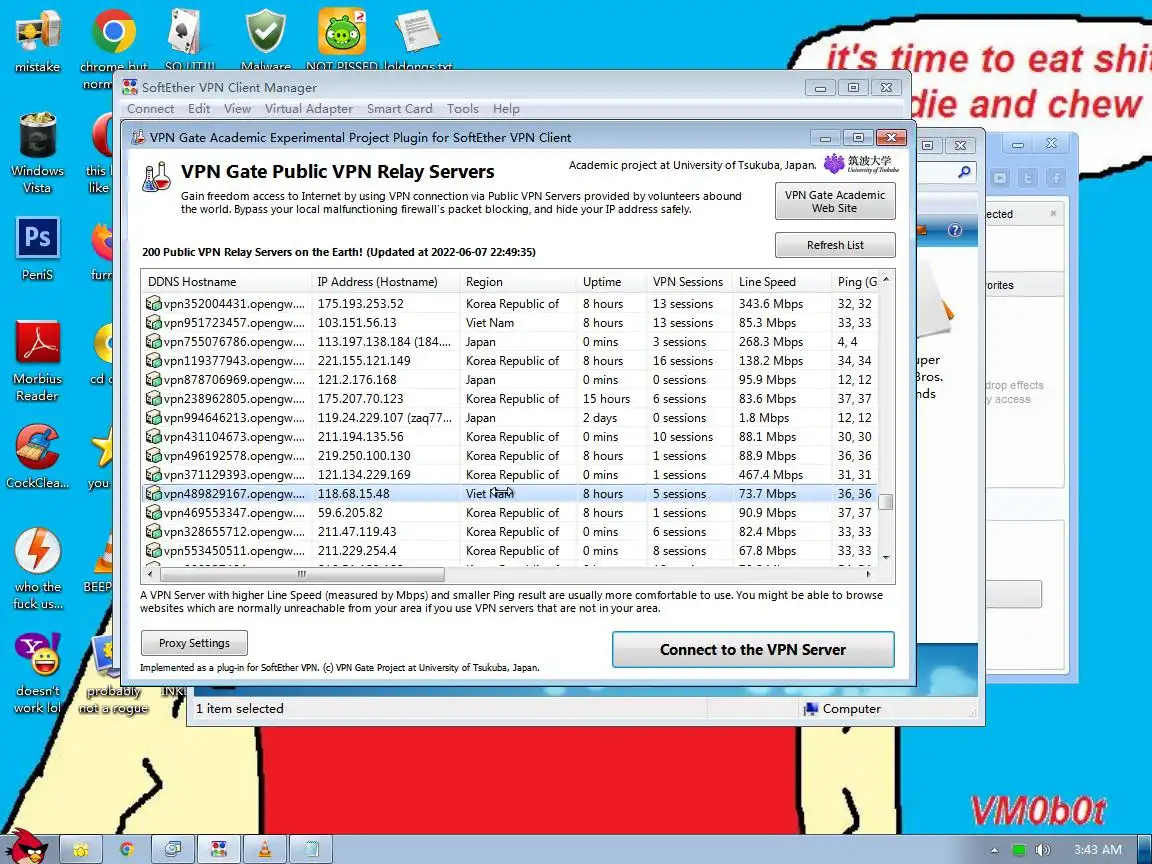Click the SoftEther VPN Client Manager title icon
Image resolution: width=1152 pixels, height=864 pixels.
[x=130, y=87]
